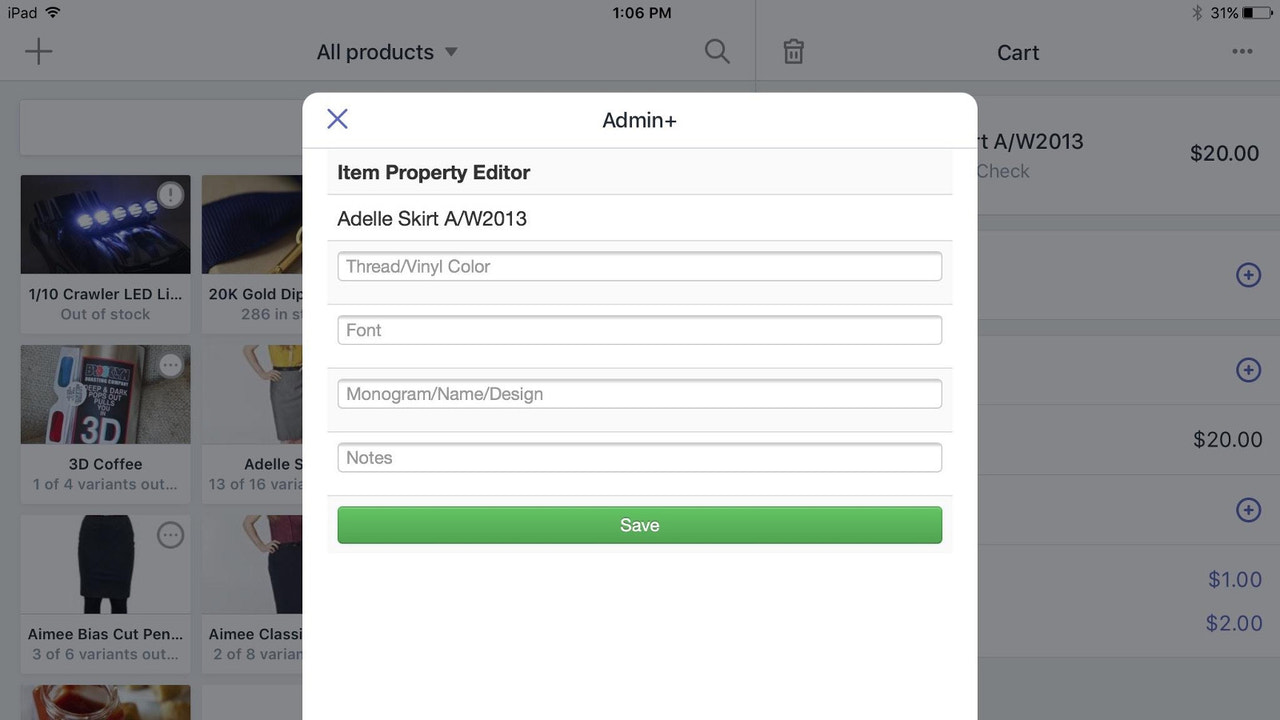Screen dimensions: 1280x720
Task: Edit the $1.00 price entry
Action: (1234, 579)
